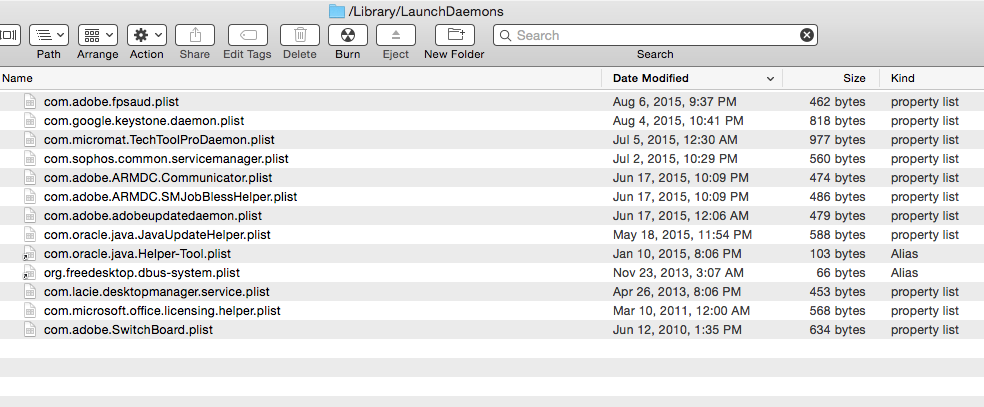Click the 977 bytes size cell
The image size is (984, 407).
pyautogui.click(x=837, y=139)
